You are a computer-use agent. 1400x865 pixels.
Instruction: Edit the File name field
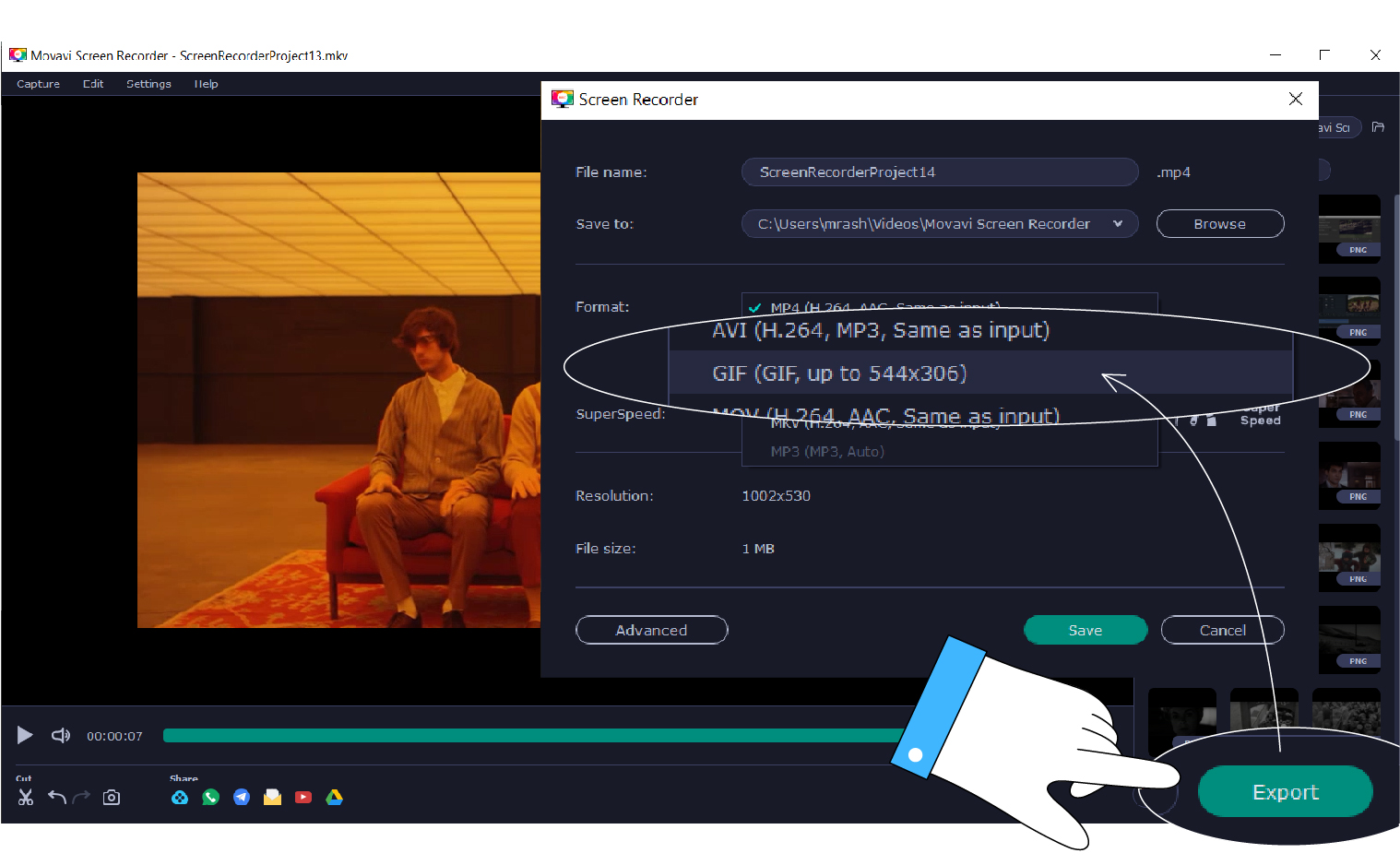(x=940, y=172)
